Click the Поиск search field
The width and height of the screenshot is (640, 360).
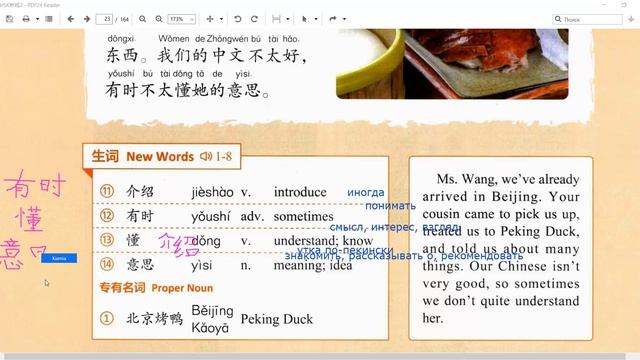[588, 19]
